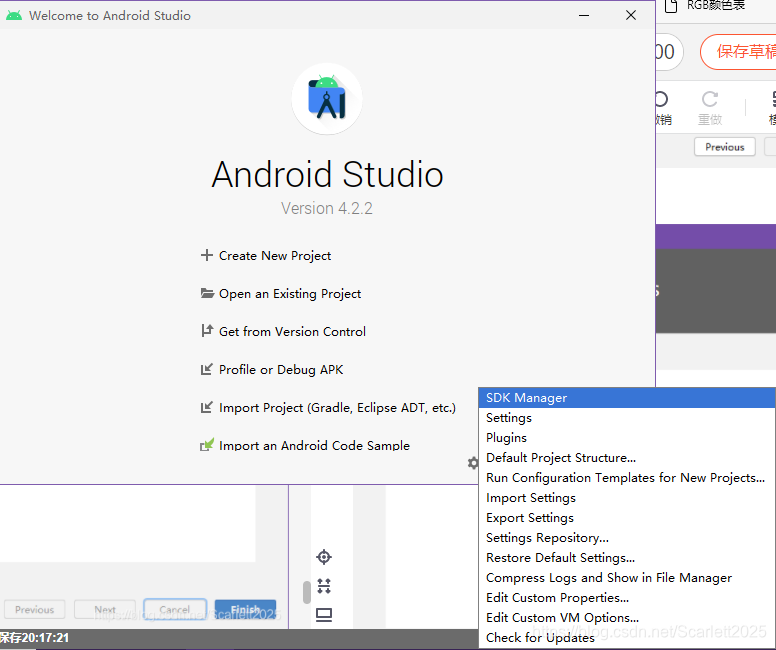Click the monitor screen icon at the bottom

pyautogui.click(x=324, y=615)
